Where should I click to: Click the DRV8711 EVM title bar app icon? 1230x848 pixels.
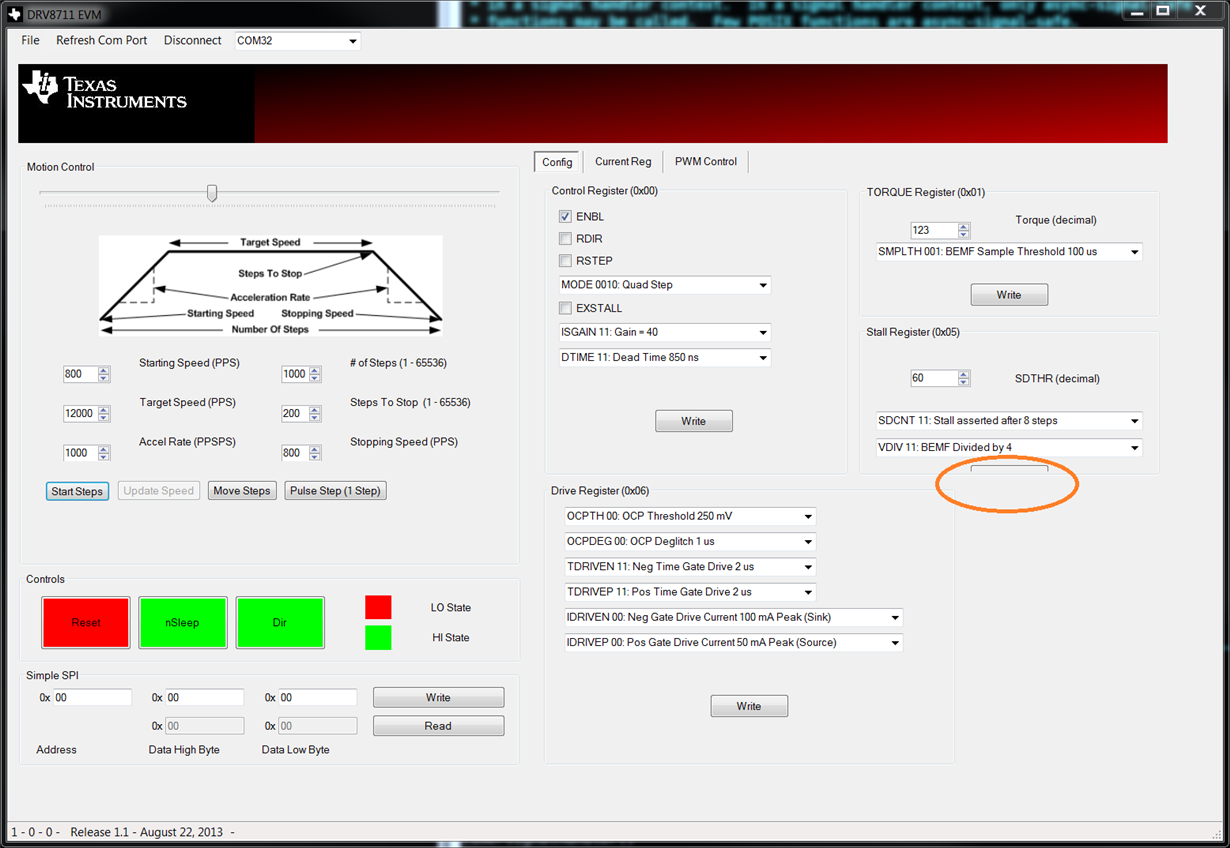pyautogui.click(x=13, y=15)
